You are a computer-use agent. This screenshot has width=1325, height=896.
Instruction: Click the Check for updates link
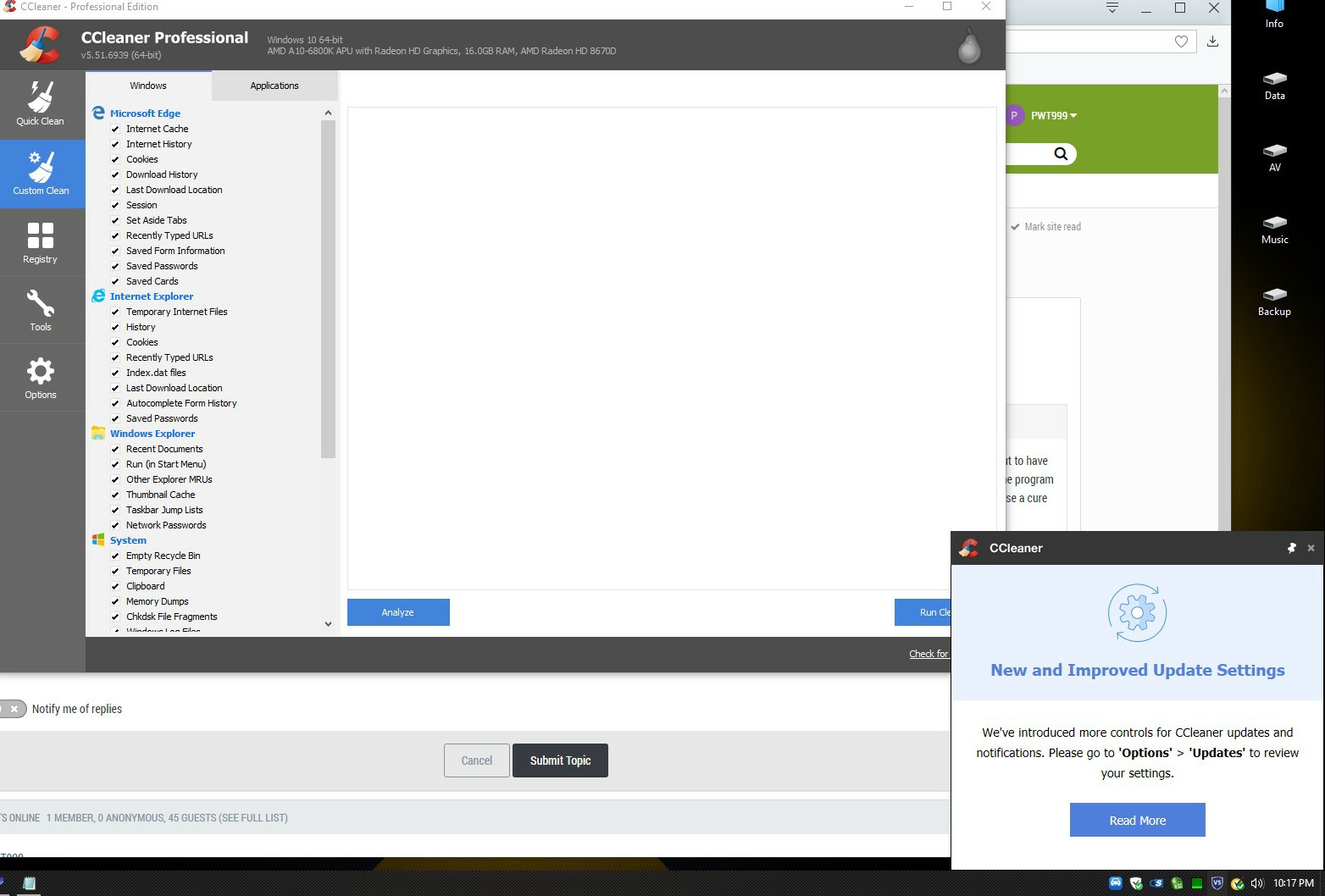coord(929,654)
